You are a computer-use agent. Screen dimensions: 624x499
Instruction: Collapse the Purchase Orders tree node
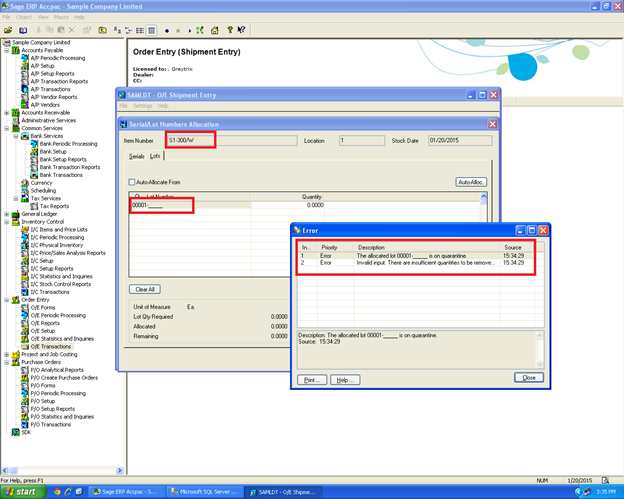coord(6,362)
